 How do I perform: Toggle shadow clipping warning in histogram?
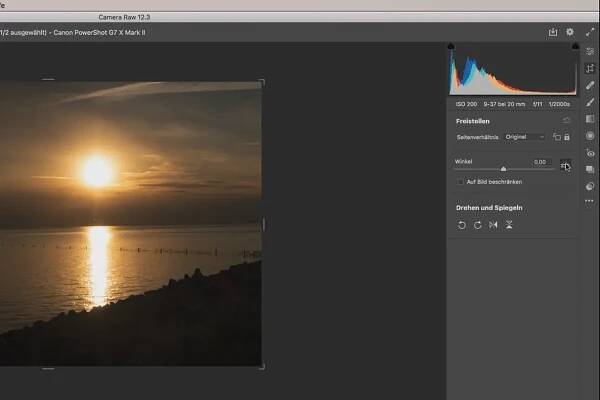(451, 47)
